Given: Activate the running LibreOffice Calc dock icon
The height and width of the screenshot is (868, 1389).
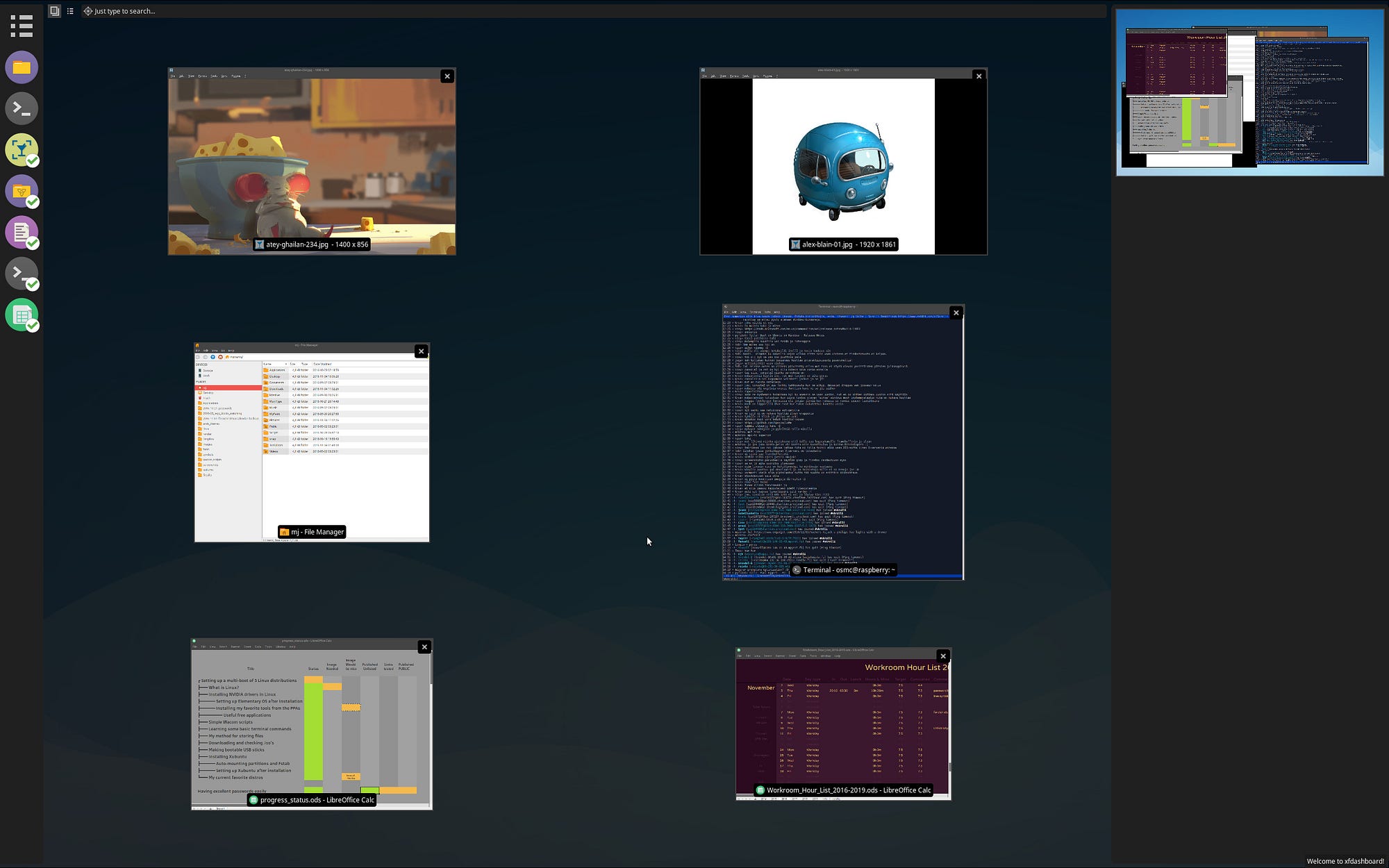Looking at the screenshot, I should coord(22,315).
